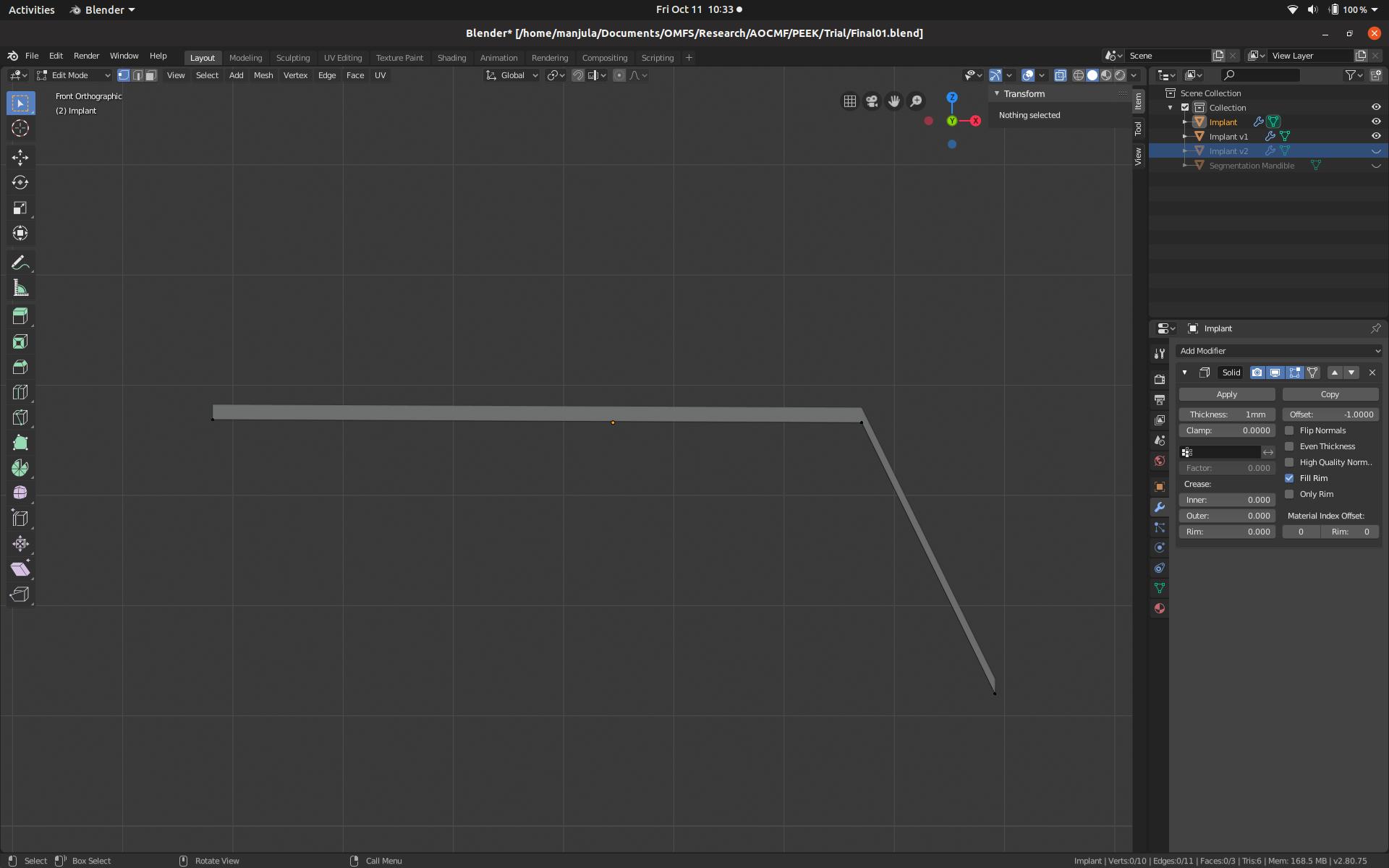Image resolution: width=1389 pixels, height=868 pixels.
Task: Switch to the Sculpting workspace tab
Action: [x=292, y=58]
